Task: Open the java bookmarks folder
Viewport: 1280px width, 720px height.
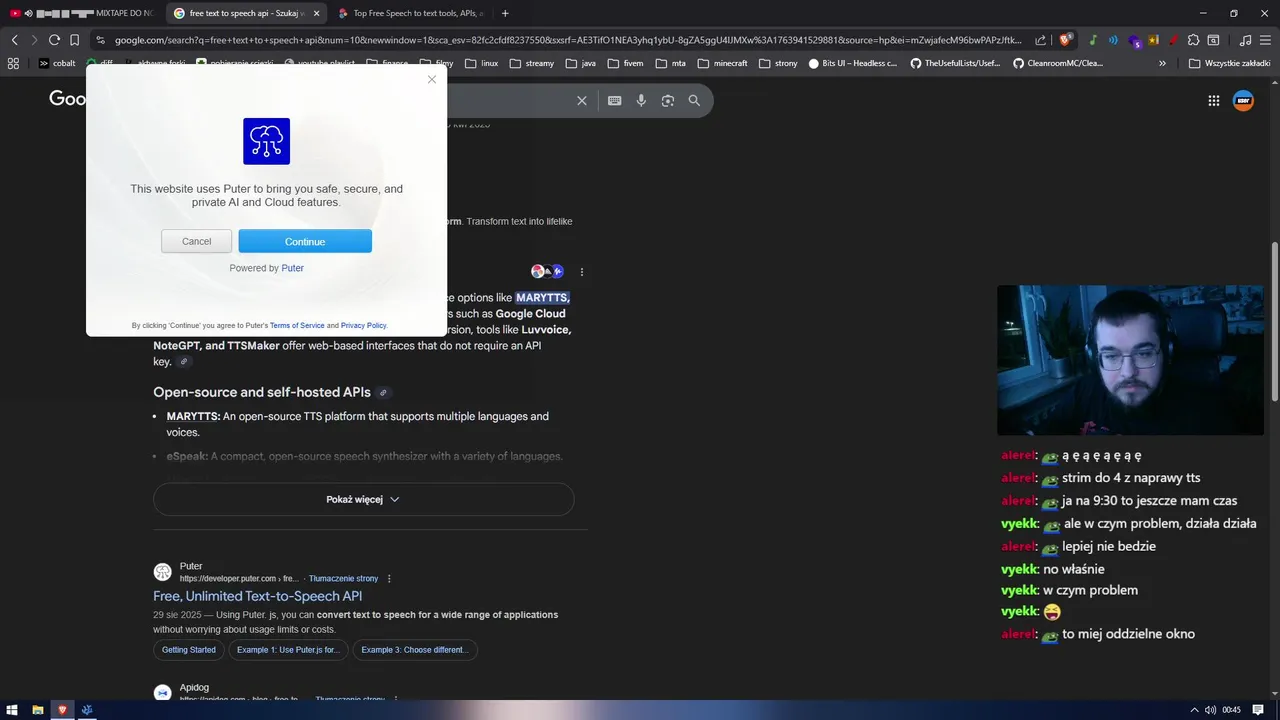Action: [x=580, y=63]
